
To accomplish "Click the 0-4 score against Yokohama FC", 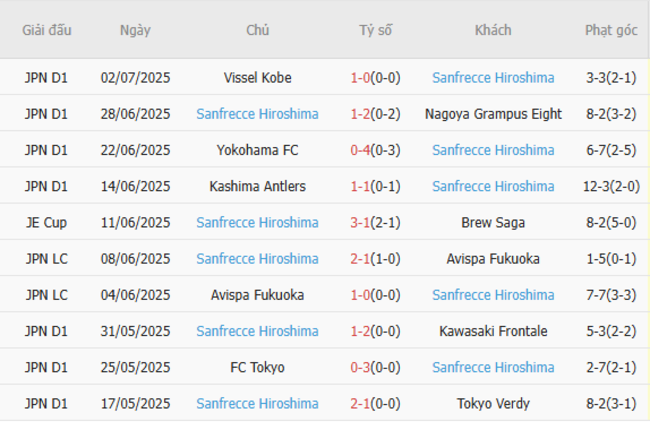I will click(361, 150).
